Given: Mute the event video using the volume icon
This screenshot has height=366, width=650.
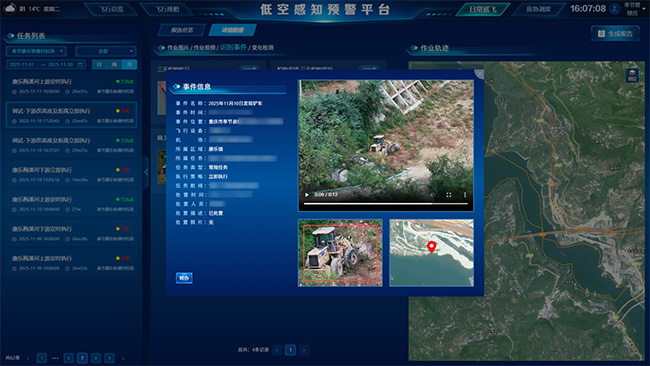Looking at the screenshot, I should (432, 195).
